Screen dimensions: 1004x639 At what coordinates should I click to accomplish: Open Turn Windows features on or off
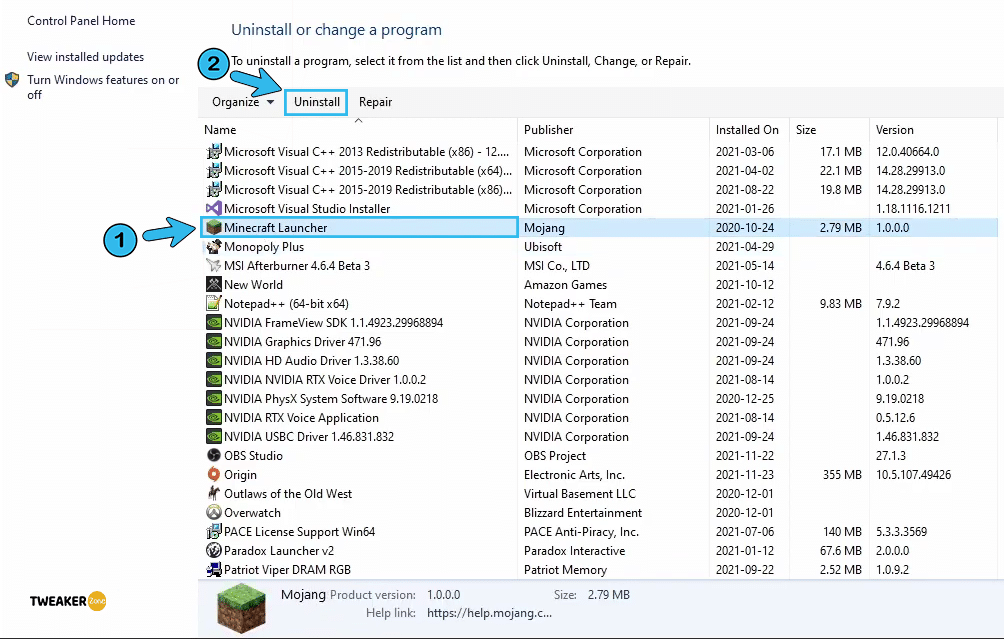[x=103, y=87]
